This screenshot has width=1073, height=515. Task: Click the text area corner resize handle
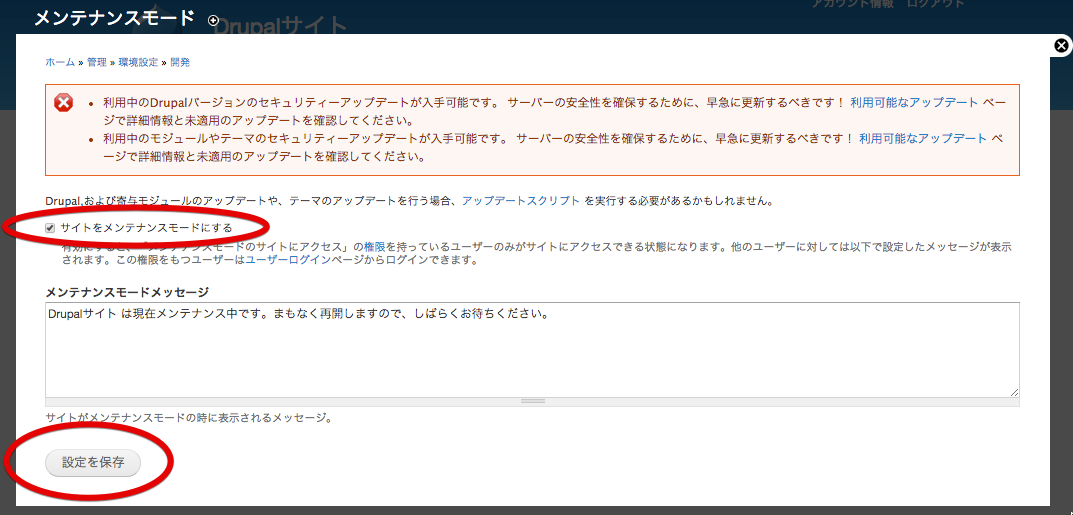click(x=1014, y=392)
